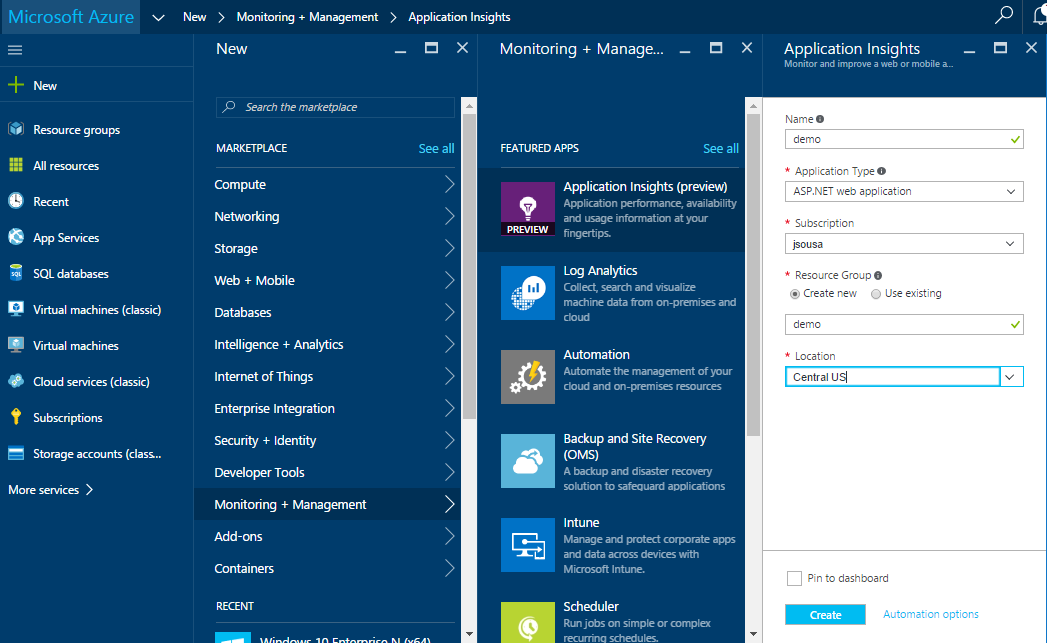Select Application Insights preview lightbulb icon
The image size is (1047, 643).
528,209
